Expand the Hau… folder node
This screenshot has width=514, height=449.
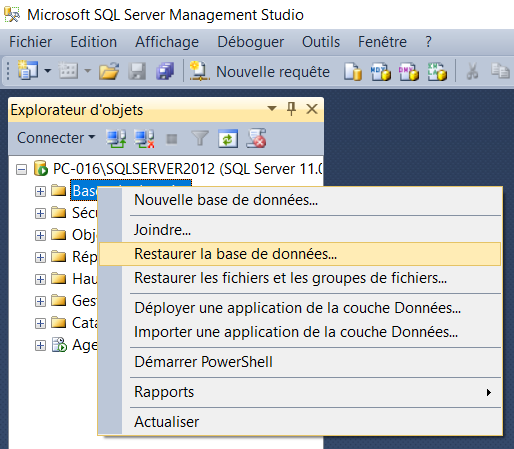(40, 280)
